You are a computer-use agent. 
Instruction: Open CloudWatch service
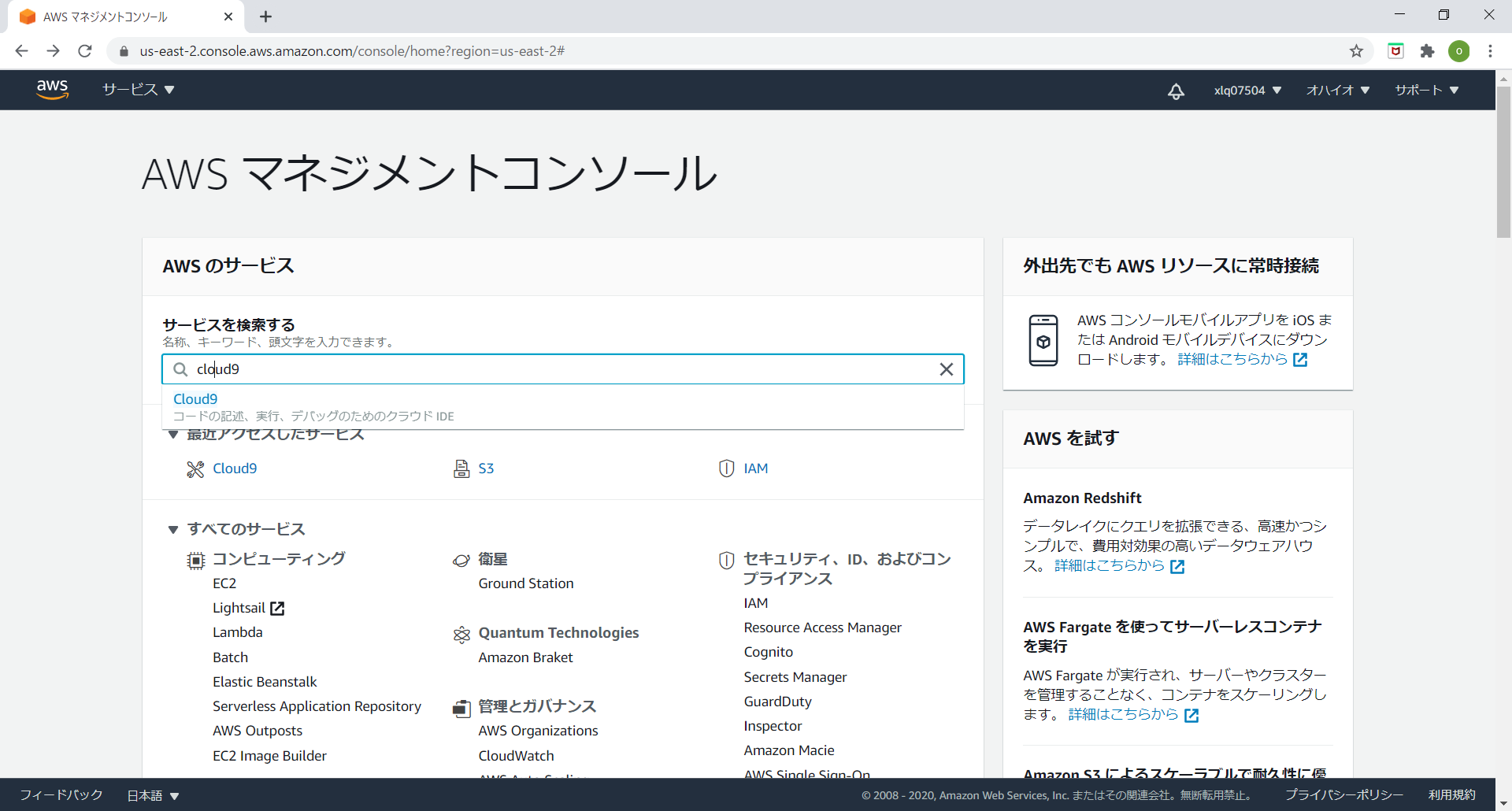(x=516, y=757)
